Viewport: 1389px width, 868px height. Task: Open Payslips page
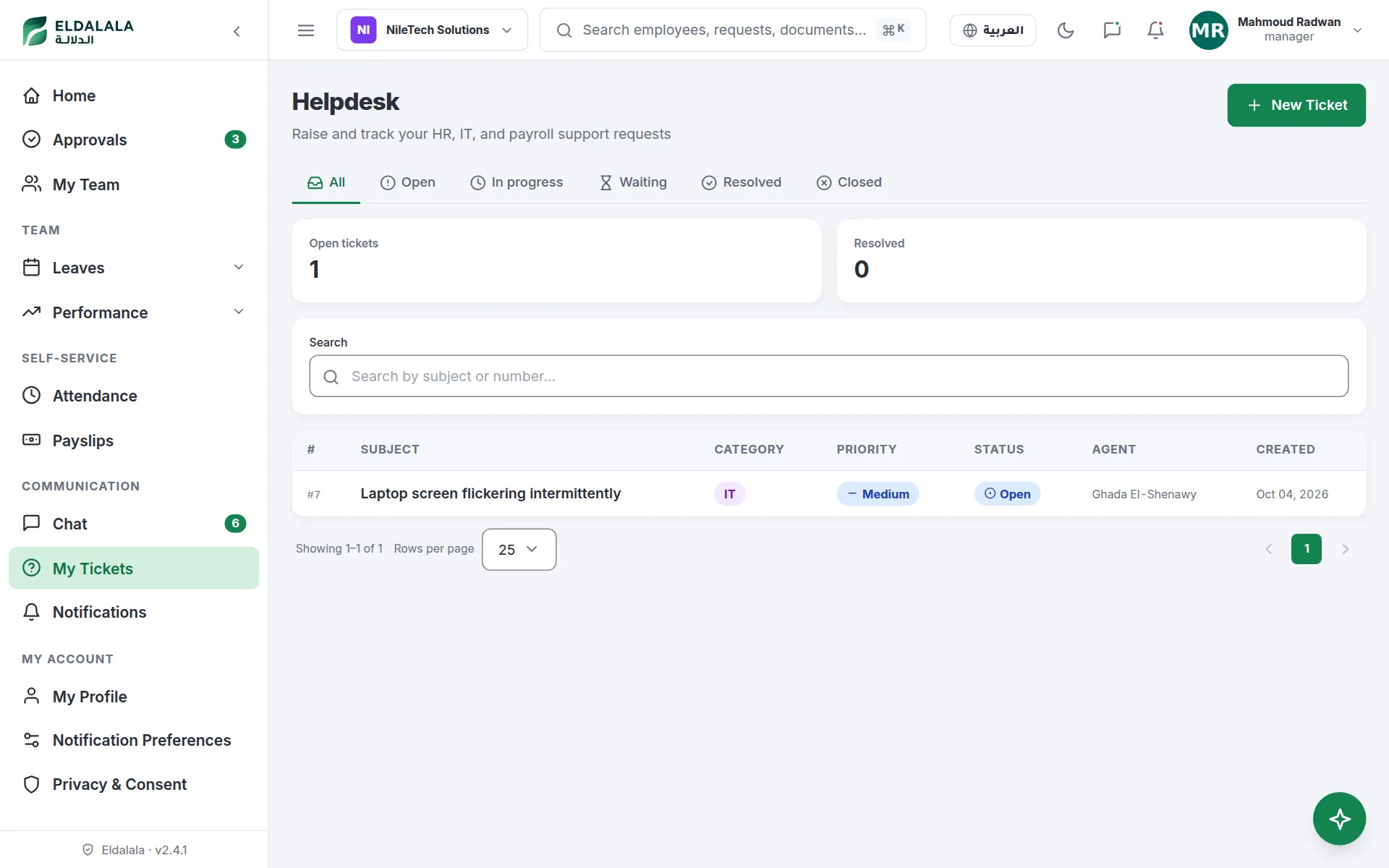point(134,441)
